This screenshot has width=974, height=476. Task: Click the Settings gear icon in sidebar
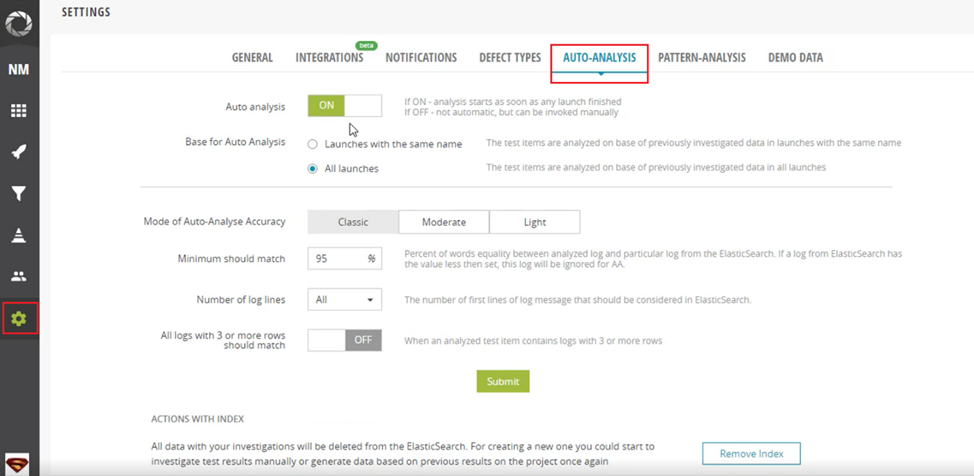click(19, 319)
